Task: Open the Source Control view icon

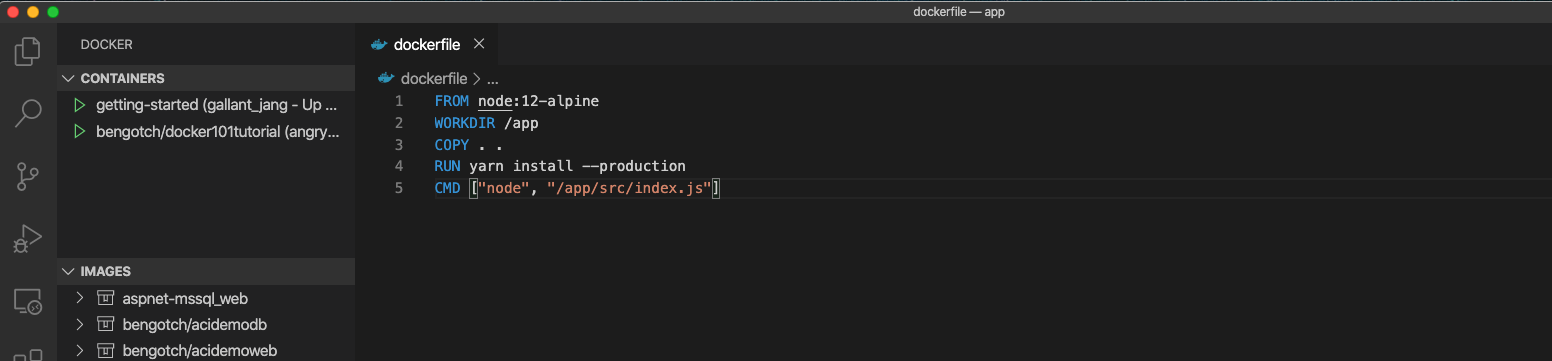Action: (28, 177)
